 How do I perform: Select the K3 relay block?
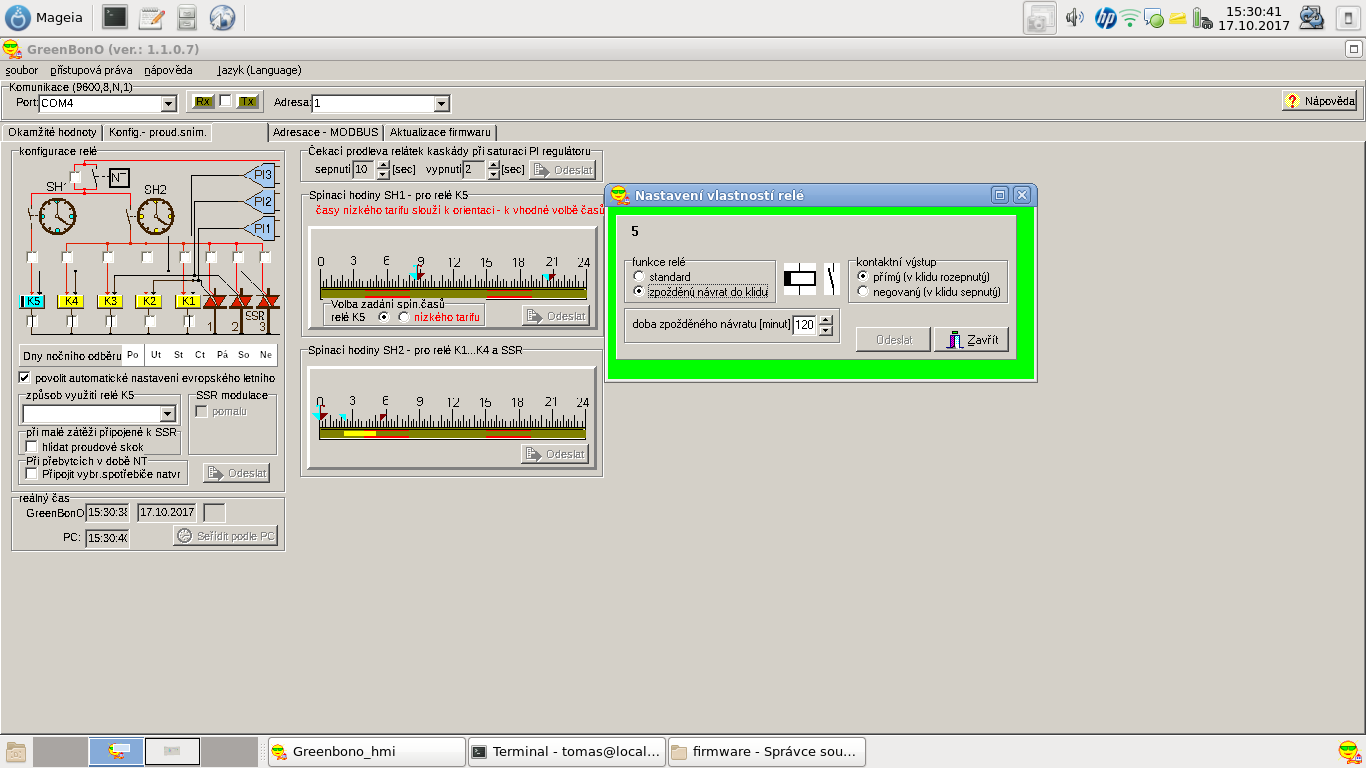[x=110, y=301]
